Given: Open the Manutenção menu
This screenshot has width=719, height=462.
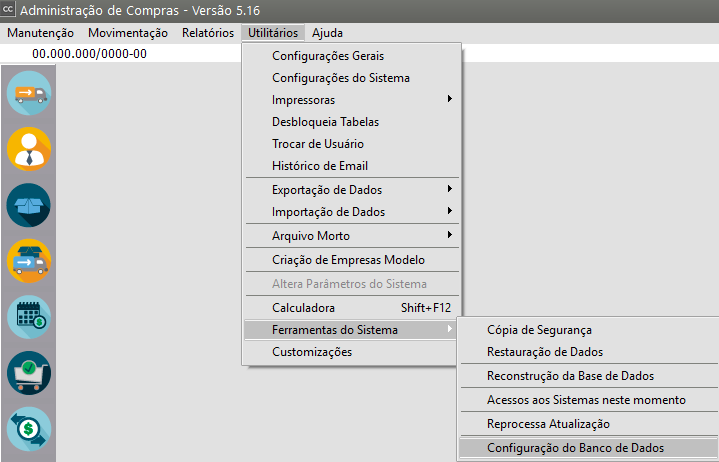Looking at the screenshot, I should click(x=40, y=33).
